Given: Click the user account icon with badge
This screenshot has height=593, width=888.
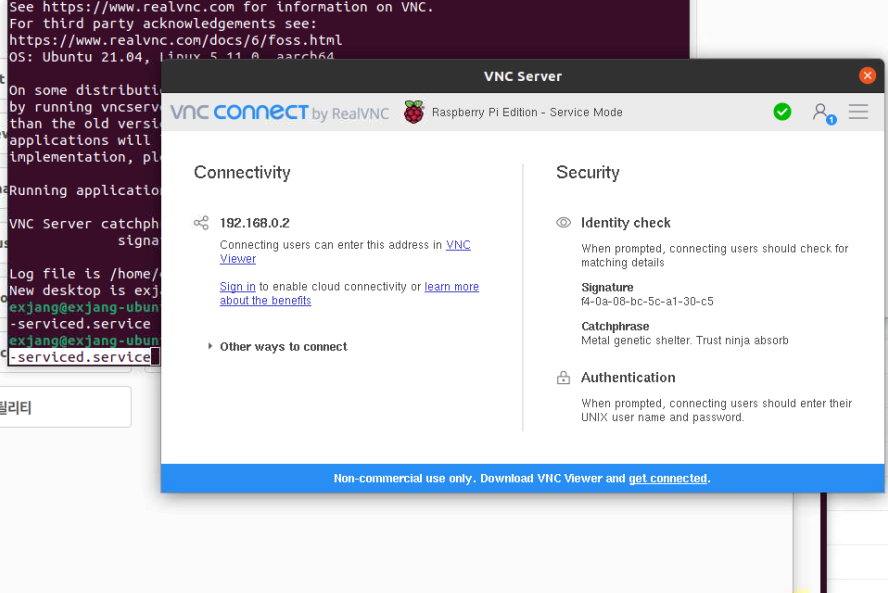Looking at the screenshot, I should click(x=824, y=113).
